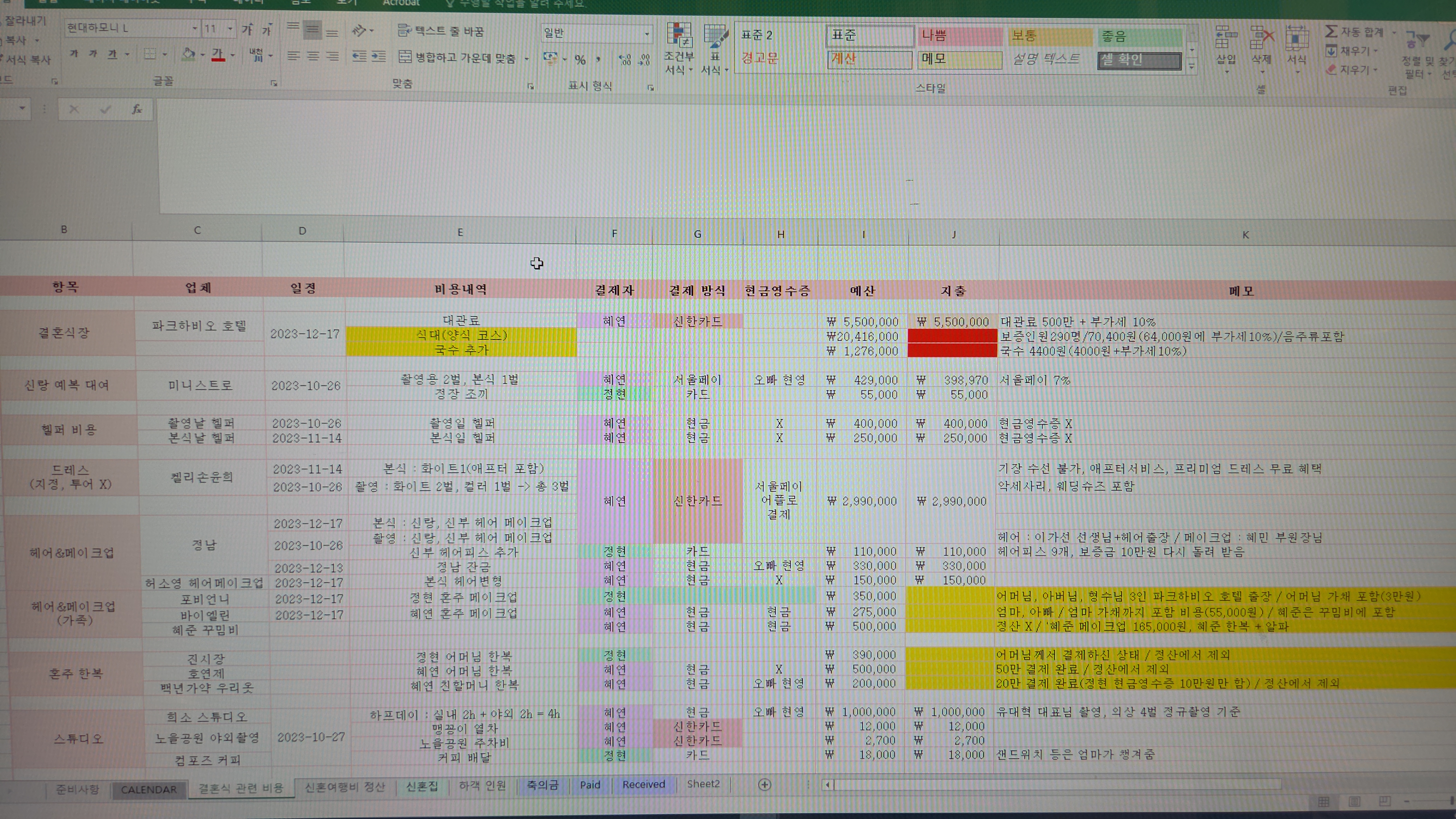1456x819 pixels.
Task: Center text horizontally in cell
Action: (x=312, y=56)
